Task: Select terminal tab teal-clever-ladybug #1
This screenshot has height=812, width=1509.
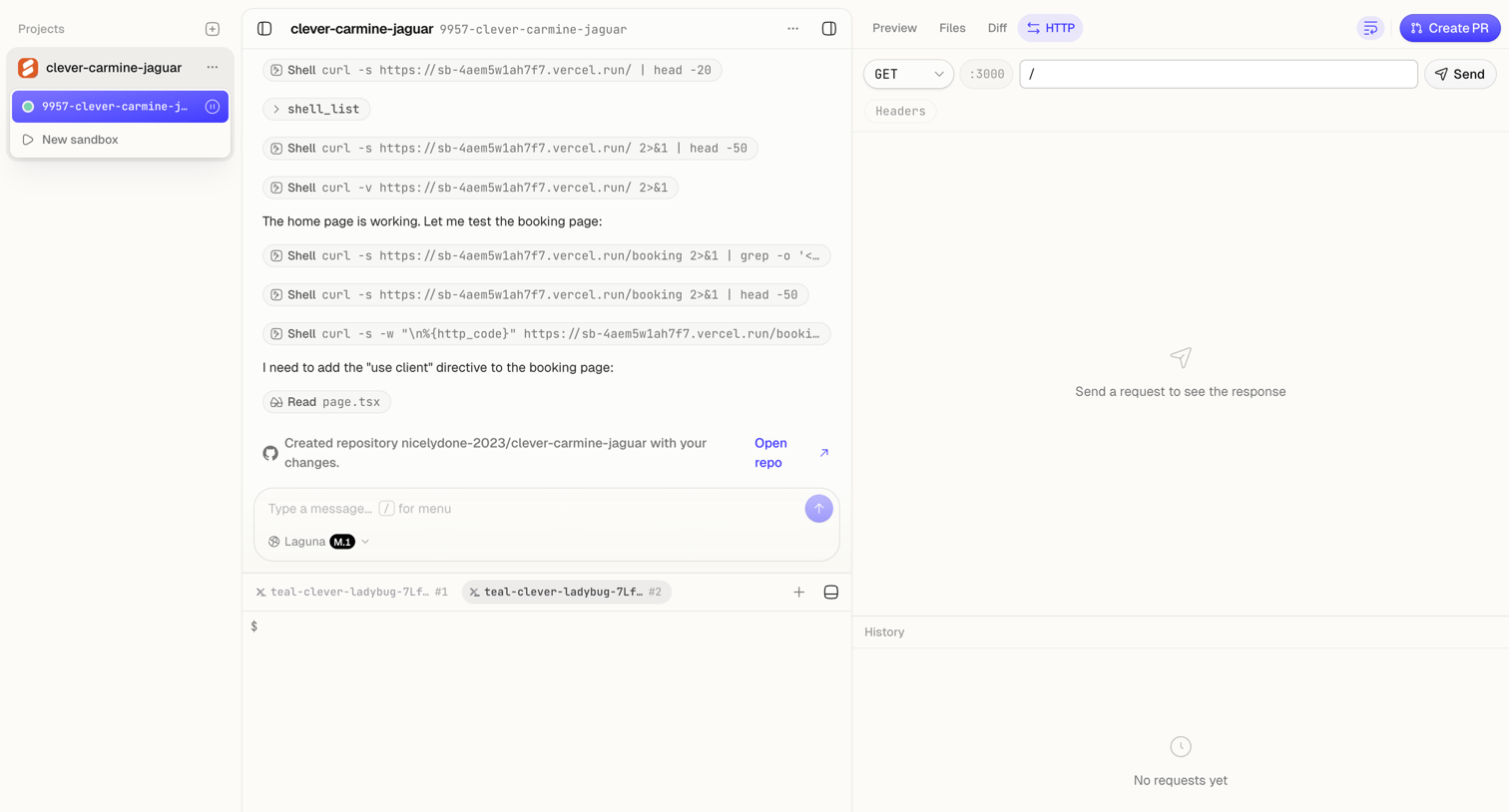Action: point(352,593)
